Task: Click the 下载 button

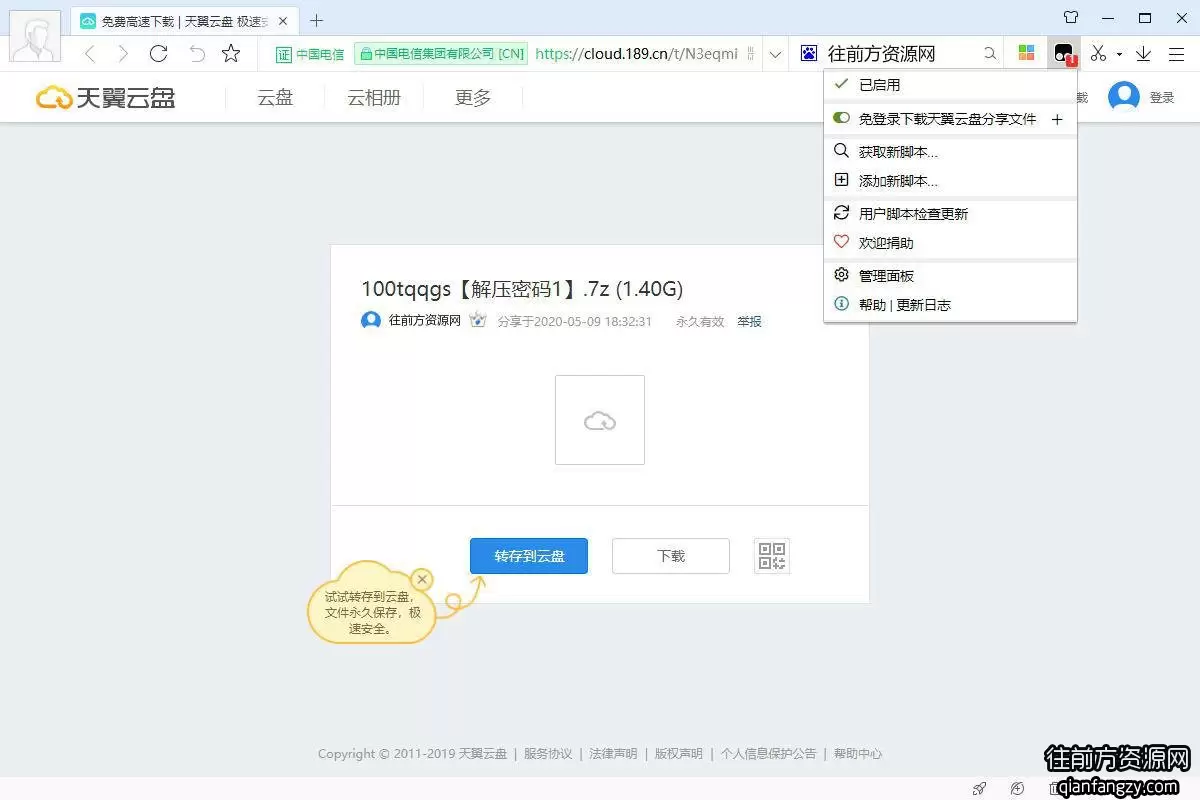Action: (x=671, y=556)
